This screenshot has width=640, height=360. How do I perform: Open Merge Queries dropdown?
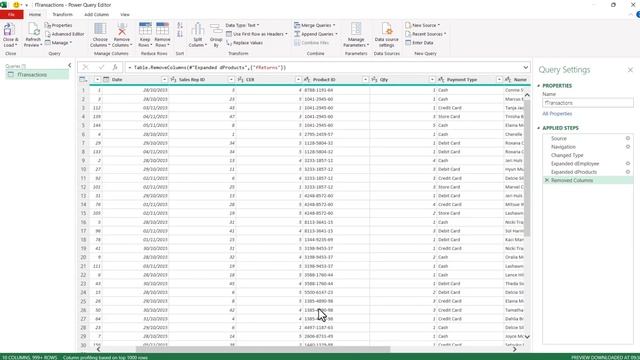coord(315,25)
